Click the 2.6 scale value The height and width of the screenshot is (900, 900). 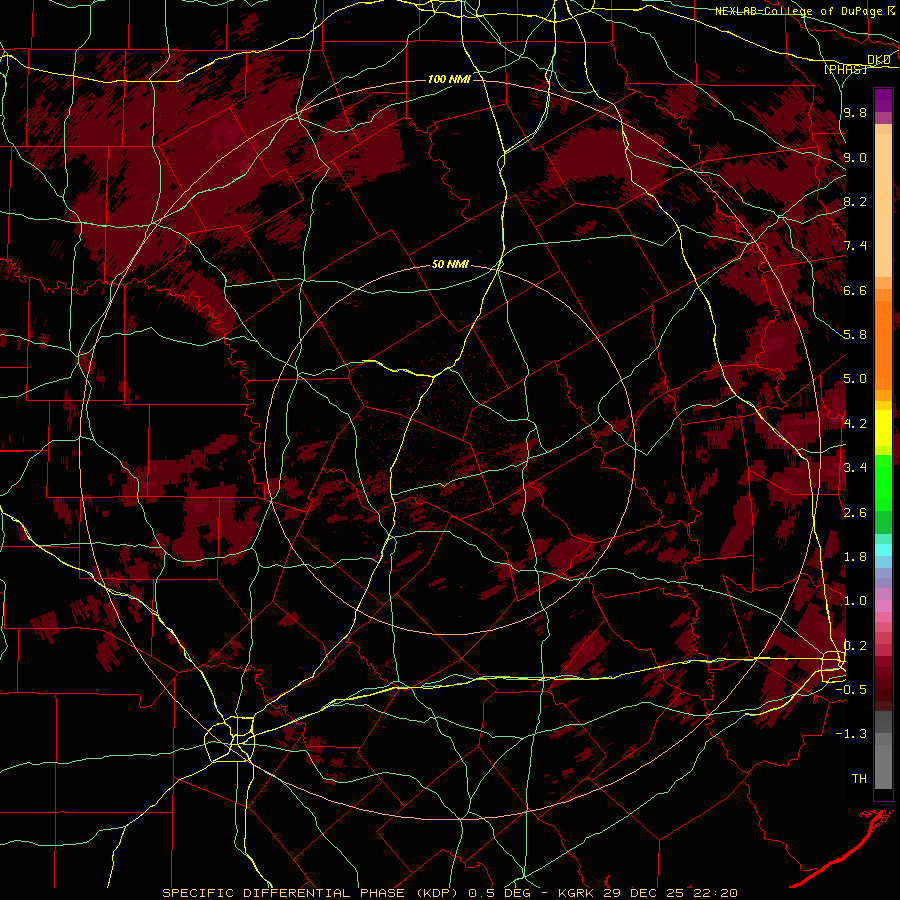pyautogui.click(x=855, y=512)
